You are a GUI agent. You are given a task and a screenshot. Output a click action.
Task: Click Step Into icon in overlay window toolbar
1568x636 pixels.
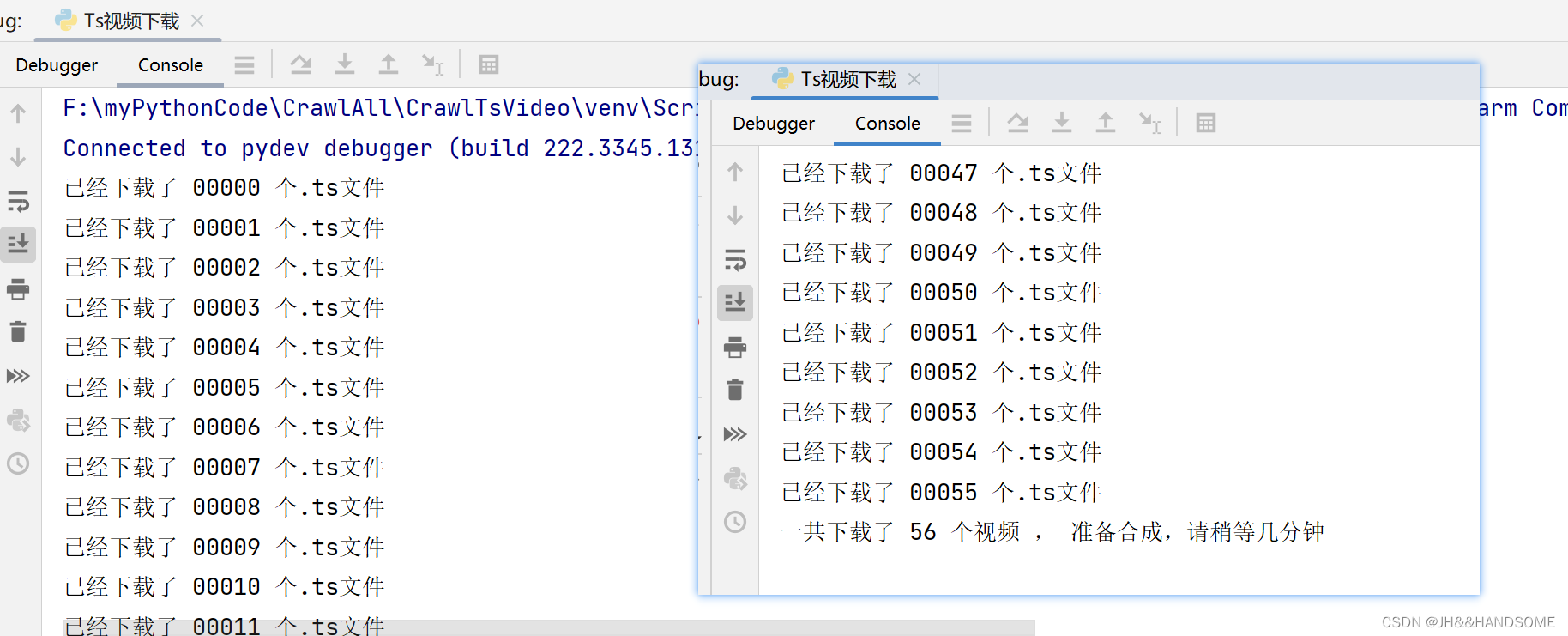point(1062,124)
